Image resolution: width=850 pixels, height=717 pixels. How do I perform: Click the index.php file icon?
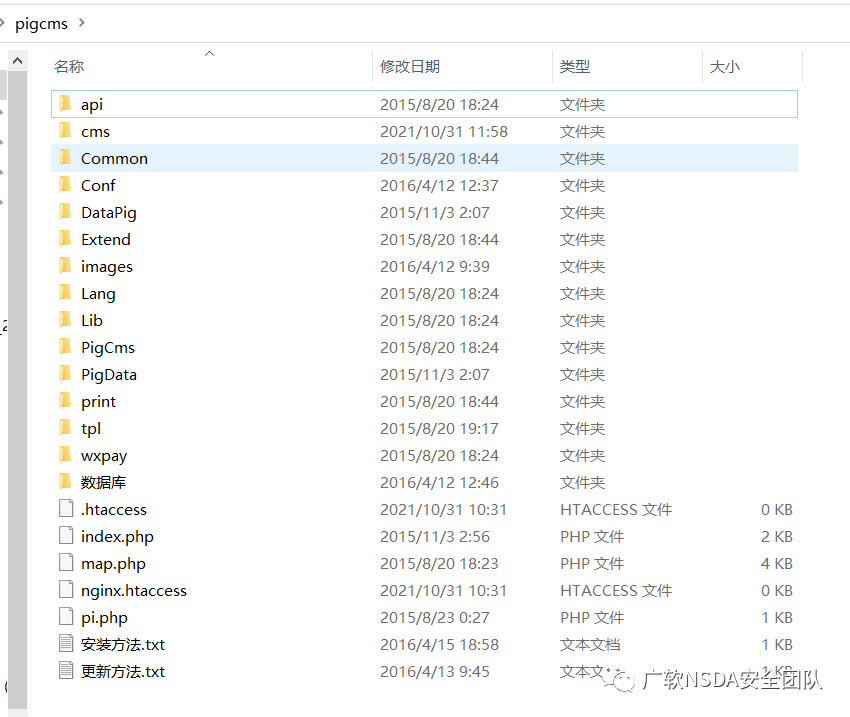tap(66, 535)
